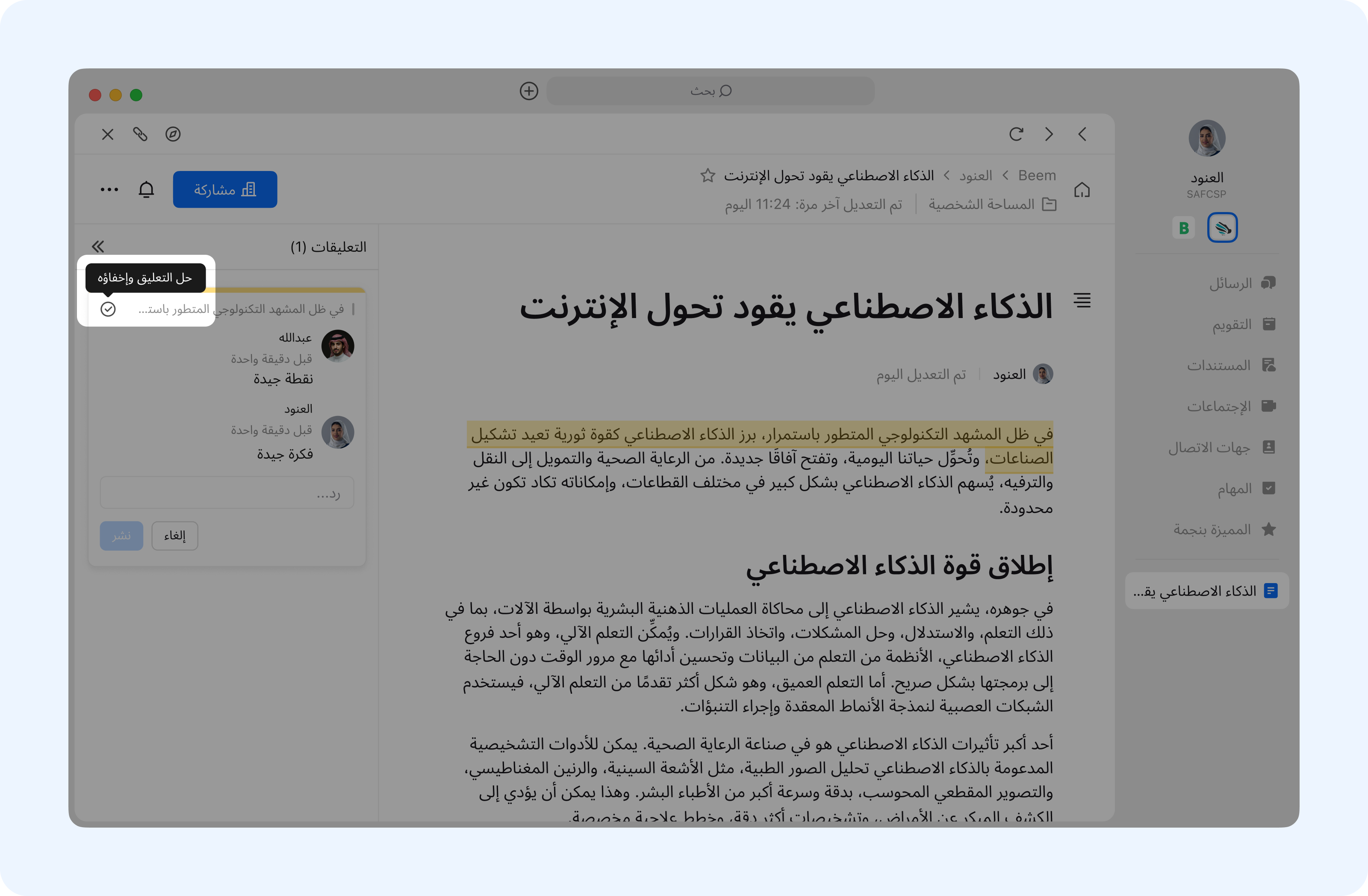Image resolution: width=1368 pixels, height=896 pixels.
Task: Collapse the comments panel with double chevron
Action: click(98, 247)
